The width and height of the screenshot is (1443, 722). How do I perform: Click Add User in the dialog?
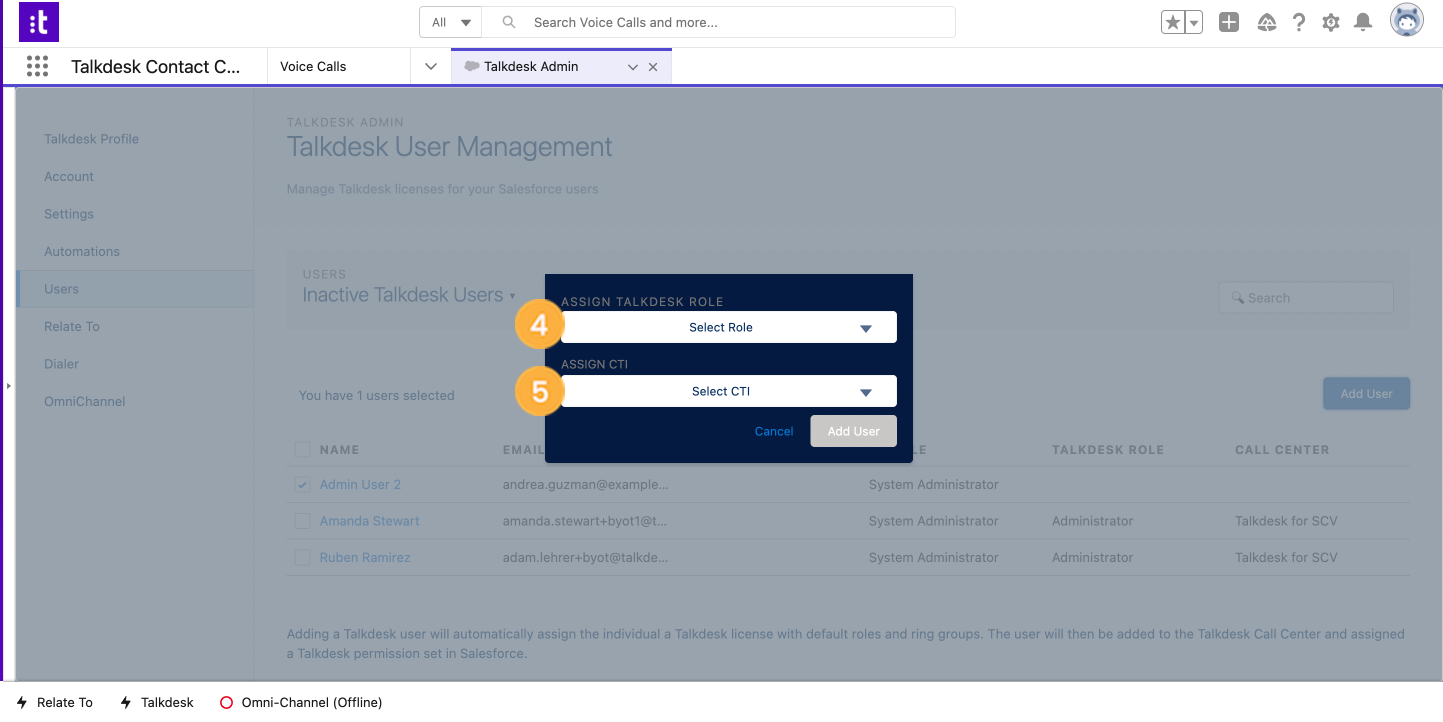click(853, 431)
